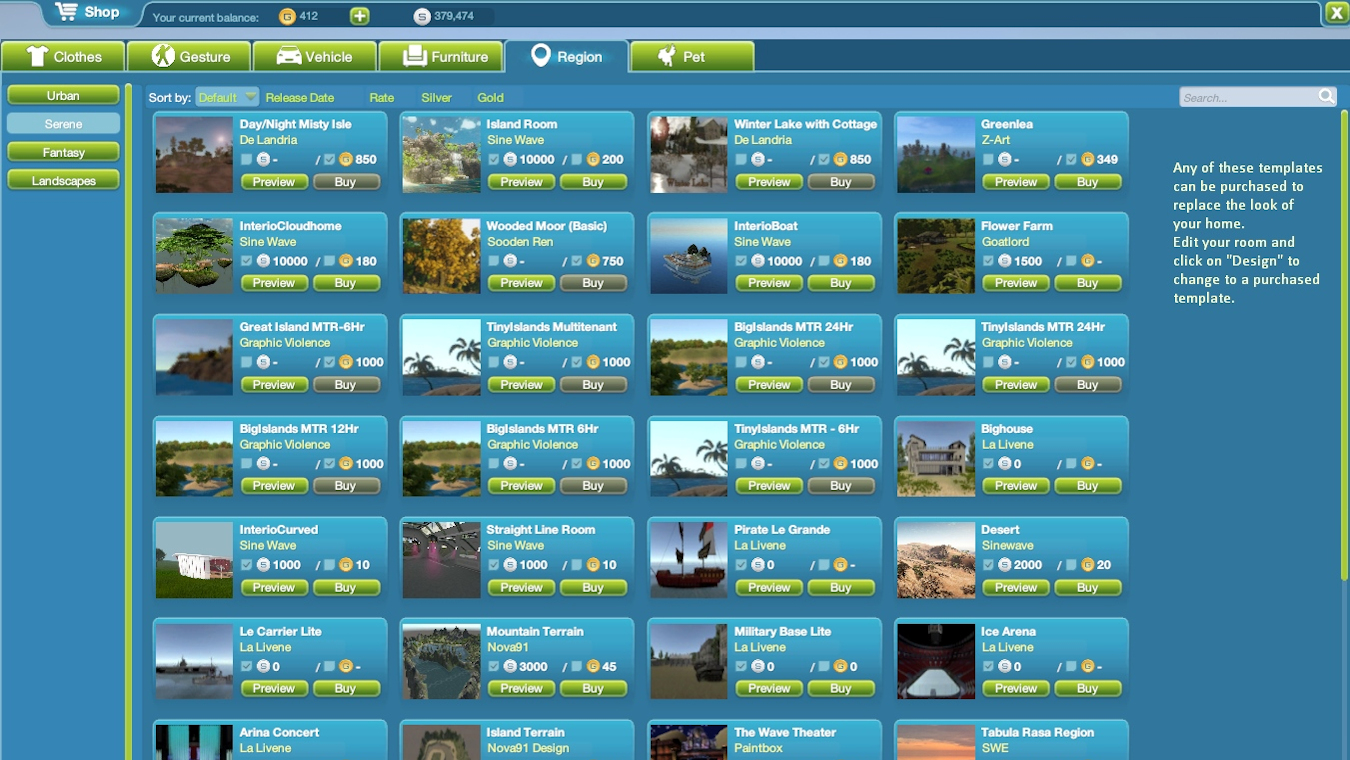1350x760 pixels.
Task: Choose the Fantasy category
Action: (x=63, y=152)
